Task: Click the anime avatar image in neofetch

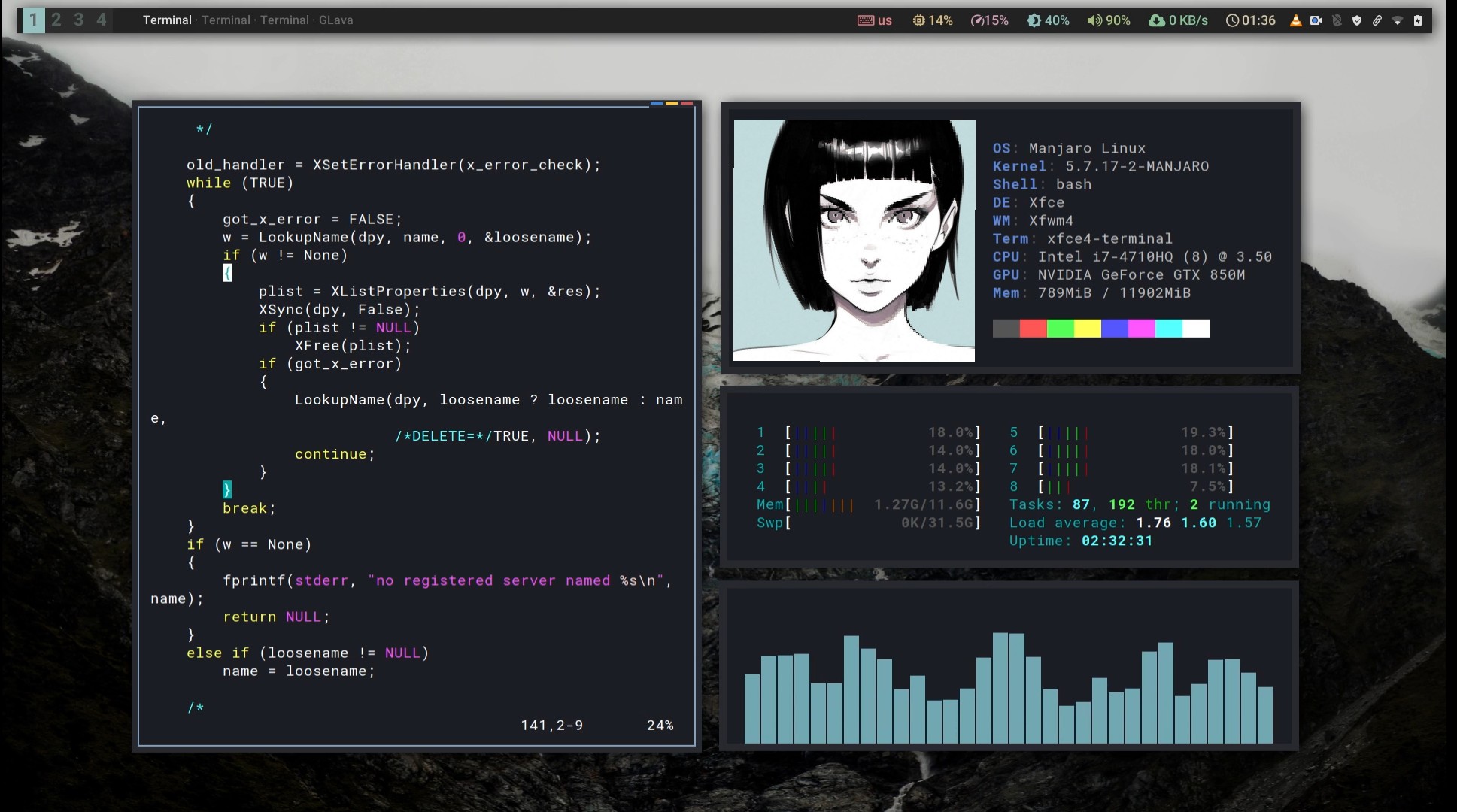Action: (x=854, y=241)
